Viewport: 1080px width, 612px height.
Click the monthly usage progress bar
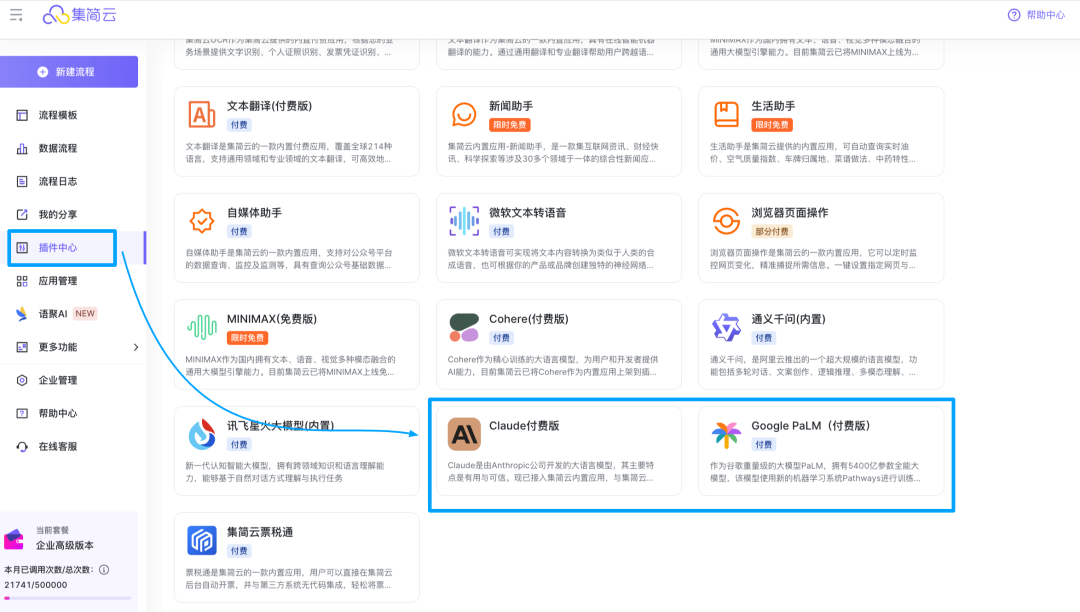click(68, 598)
